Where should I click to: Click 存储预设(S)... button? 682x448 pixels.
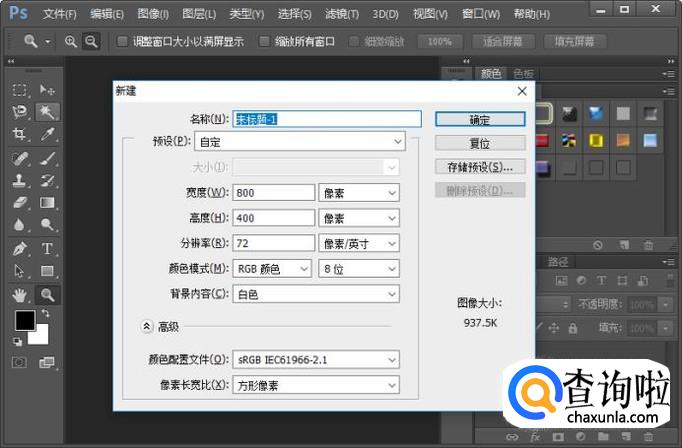[480, 167]
